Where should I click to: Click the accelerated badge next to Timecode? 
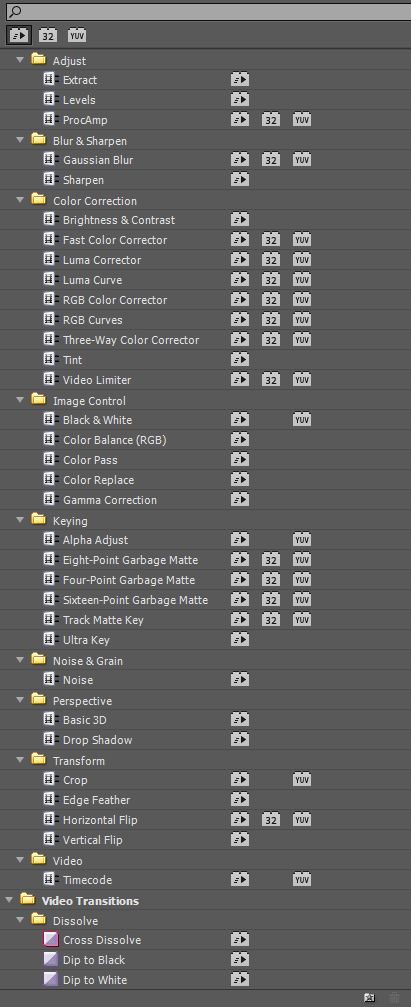tap(240, 879)
